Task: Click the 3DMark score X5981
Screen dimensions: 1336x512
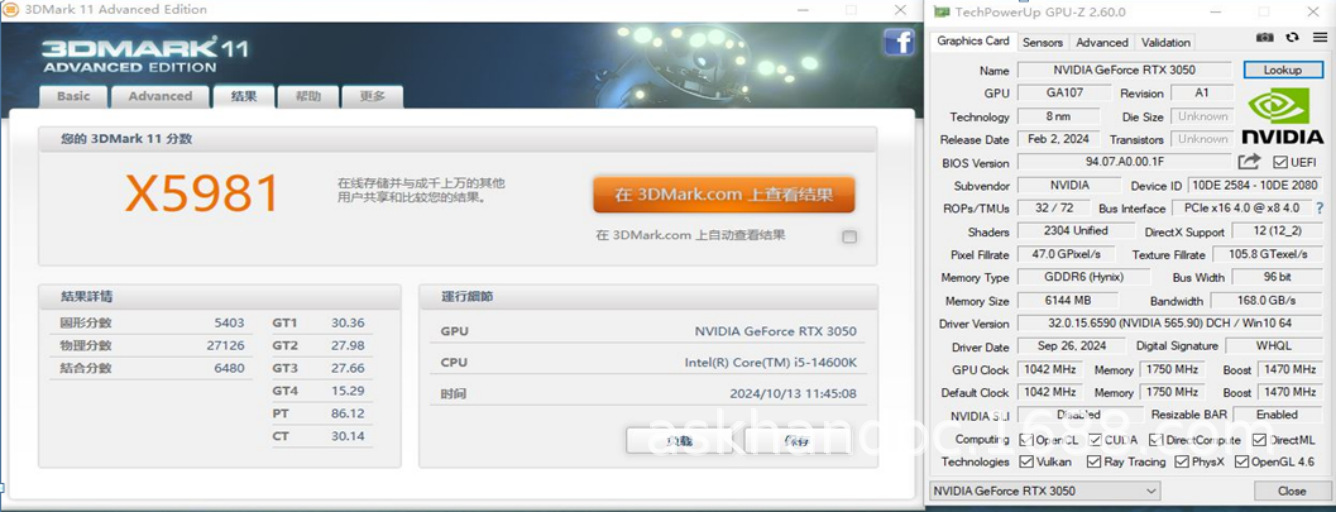Action: click(x=202, y=193)
